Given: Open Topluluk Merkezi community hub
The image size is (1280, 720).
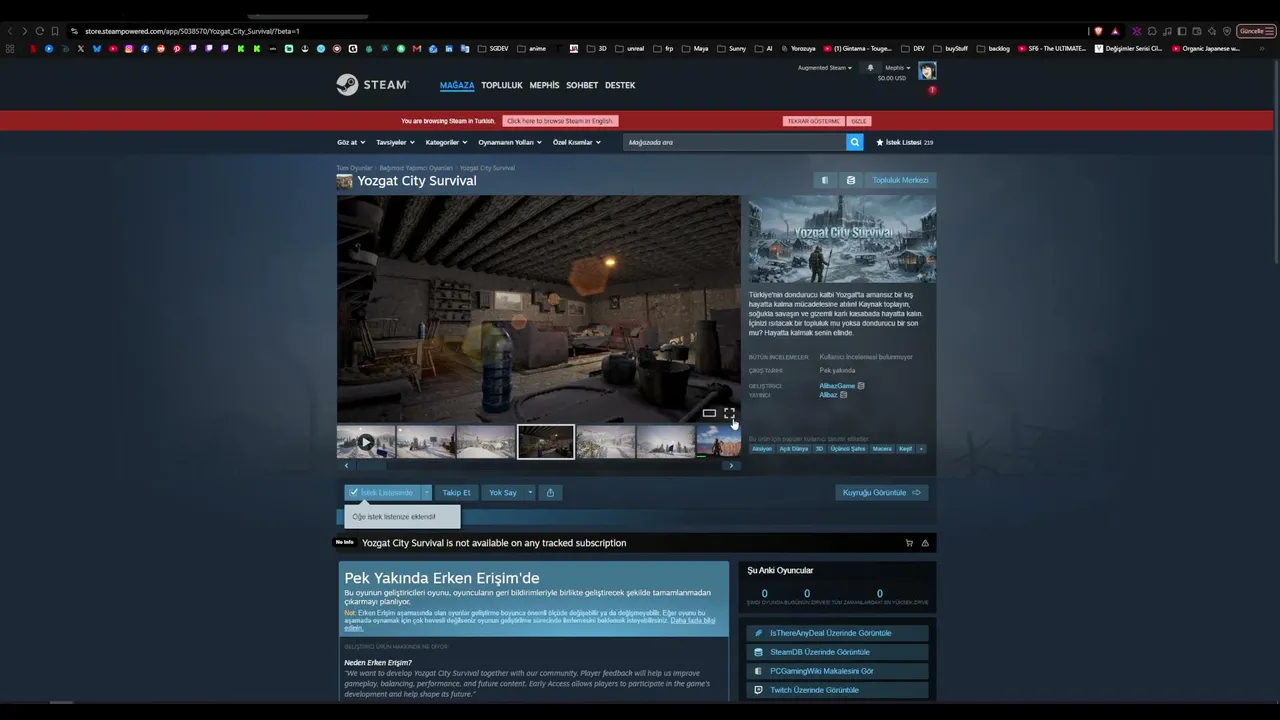Looking at the screenshot, I should (901, 180).
